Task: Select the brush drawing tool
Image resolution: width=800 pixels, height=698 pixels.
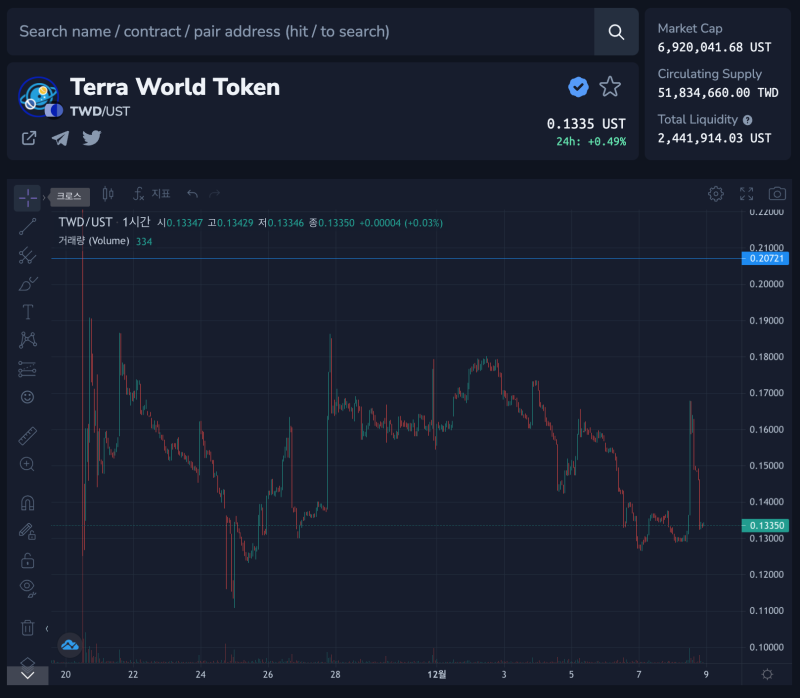Action: (28, 284)
